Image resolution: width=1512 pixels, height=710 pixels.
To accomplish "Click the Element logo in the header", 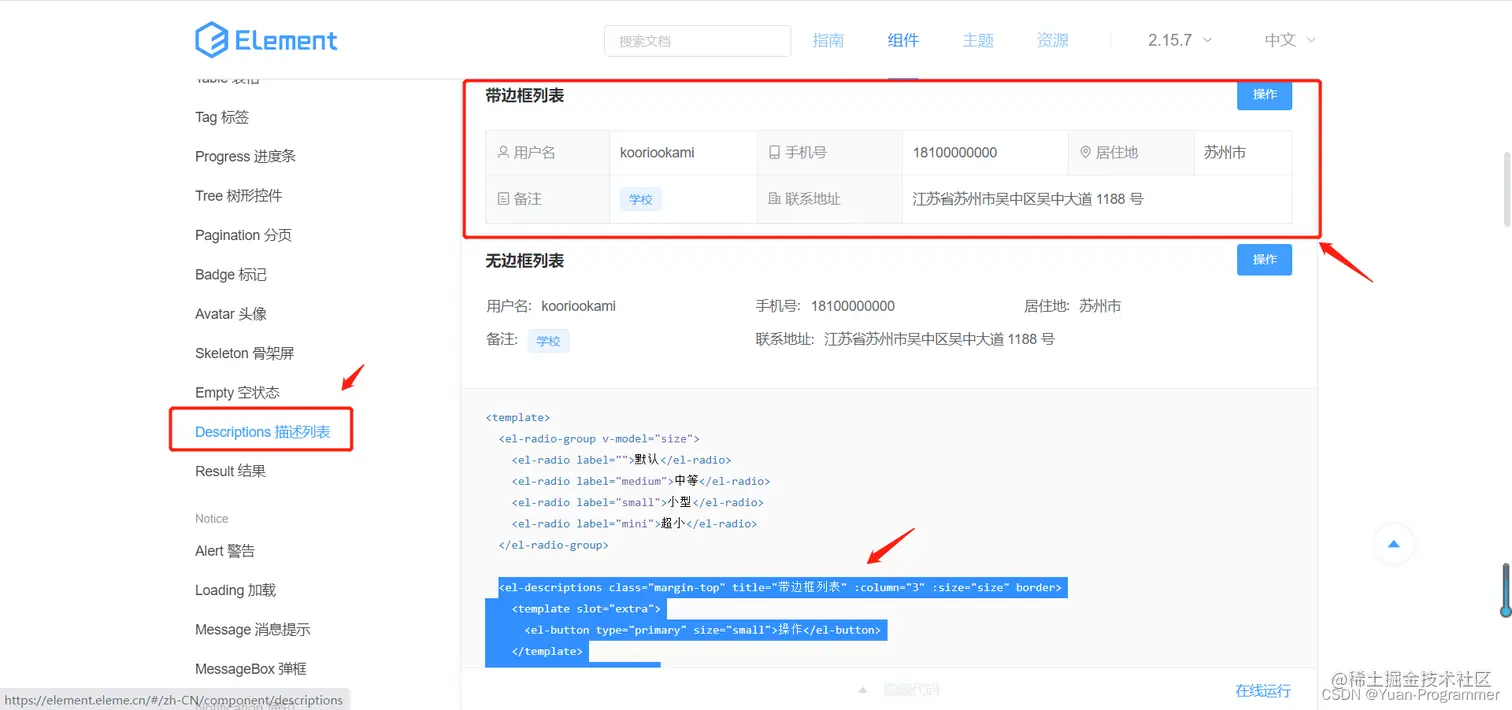I will (266, 39).
